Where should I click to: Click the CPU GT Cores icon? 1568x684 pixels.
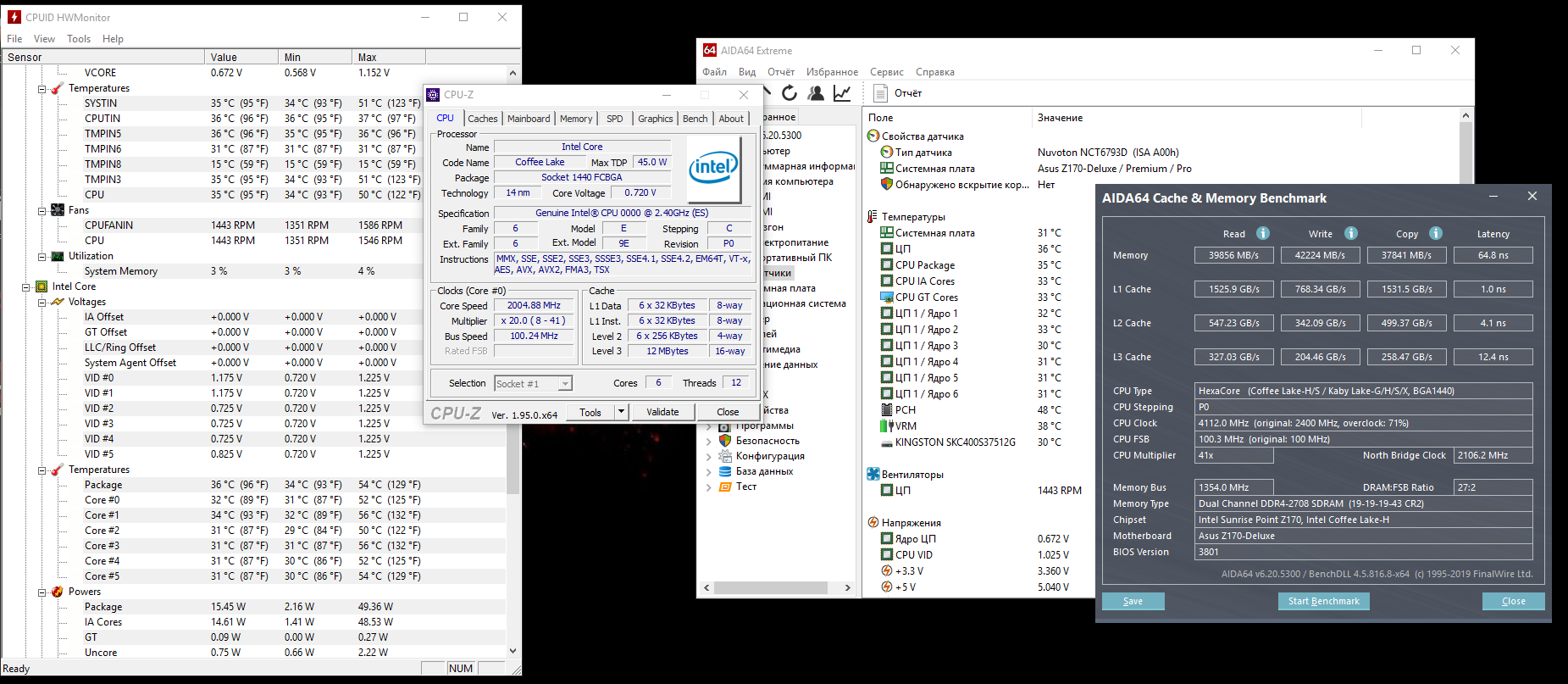click(887, 298)
